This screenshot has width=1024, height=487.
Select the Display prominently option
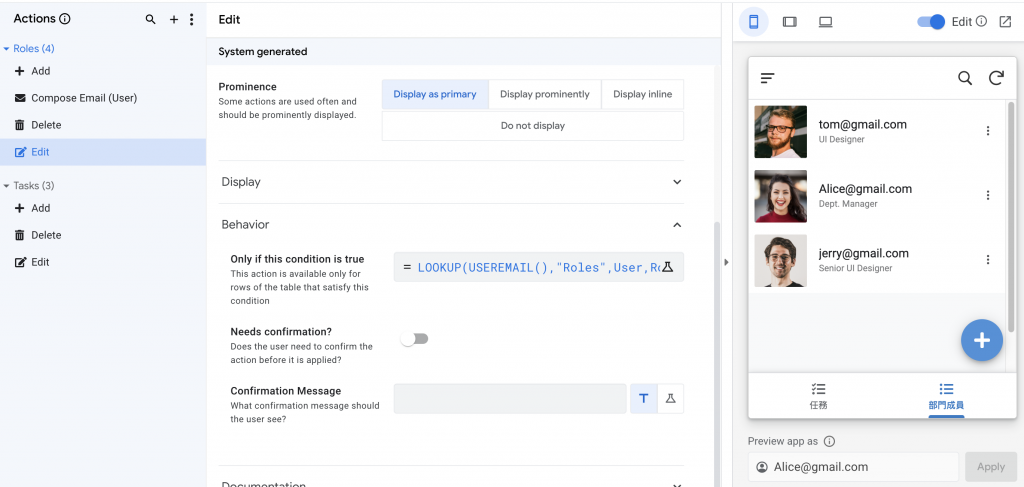[545, 94]
